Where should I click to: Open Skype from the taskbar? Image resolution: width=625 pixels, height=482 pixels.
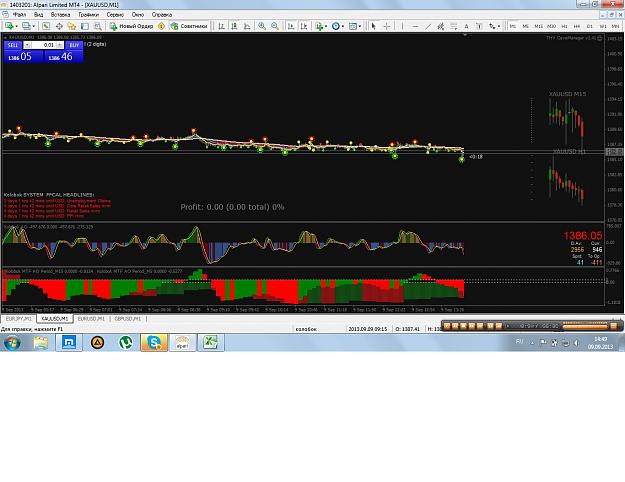point(154,342)
